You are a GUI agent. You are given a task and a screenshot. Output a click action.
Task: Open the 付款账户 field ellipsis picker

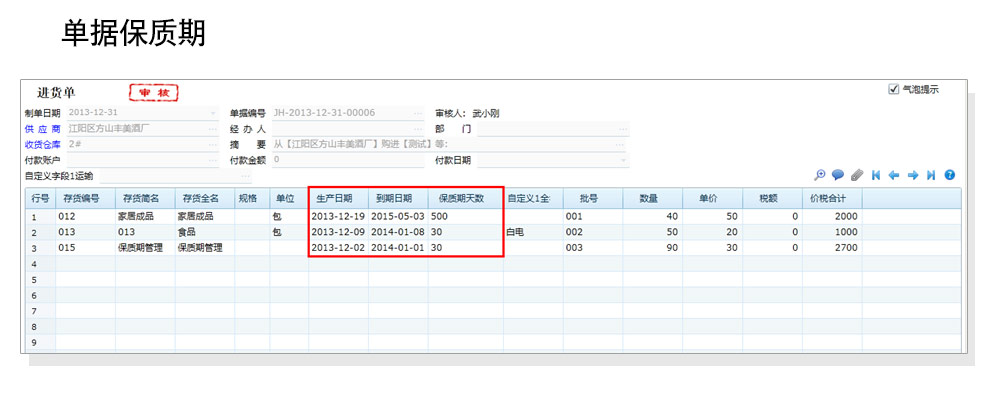pyautogui.click(x=213, y=160)
